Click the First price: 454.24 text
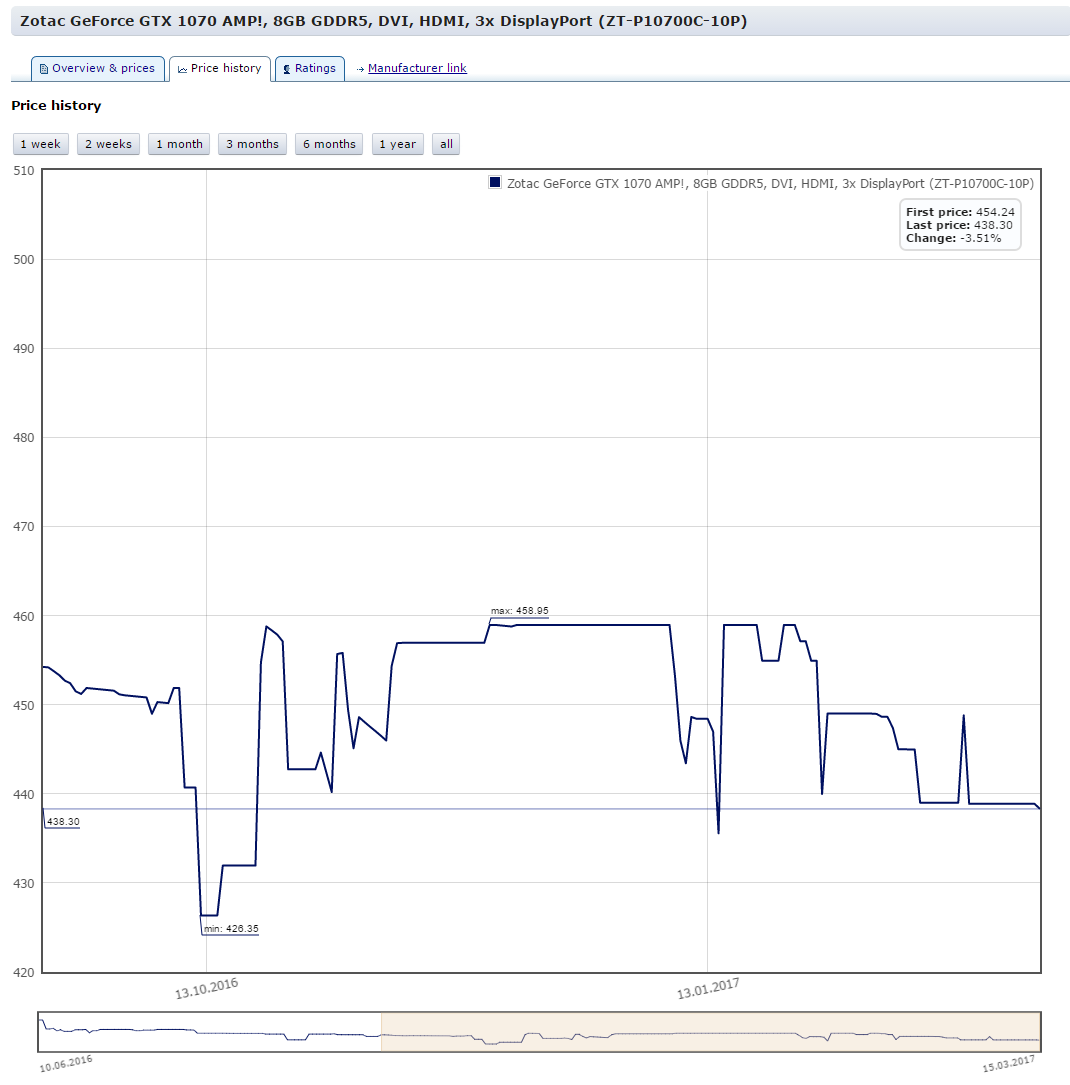 tap(960, 212)
